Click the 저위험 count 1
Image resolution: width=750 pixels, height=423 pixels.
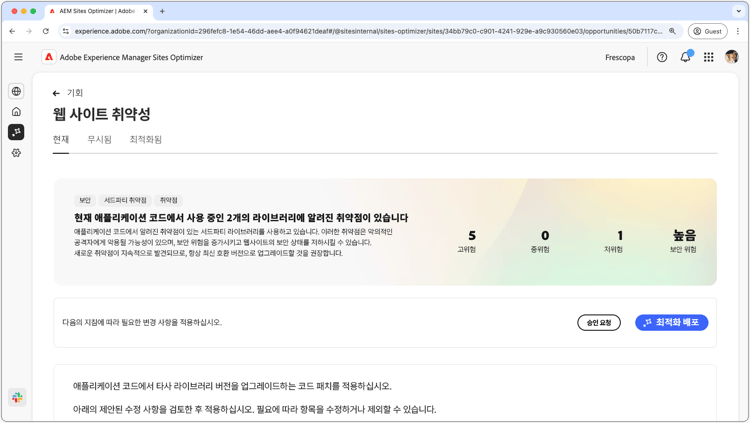pyautogui.click(x=620, y=235)
